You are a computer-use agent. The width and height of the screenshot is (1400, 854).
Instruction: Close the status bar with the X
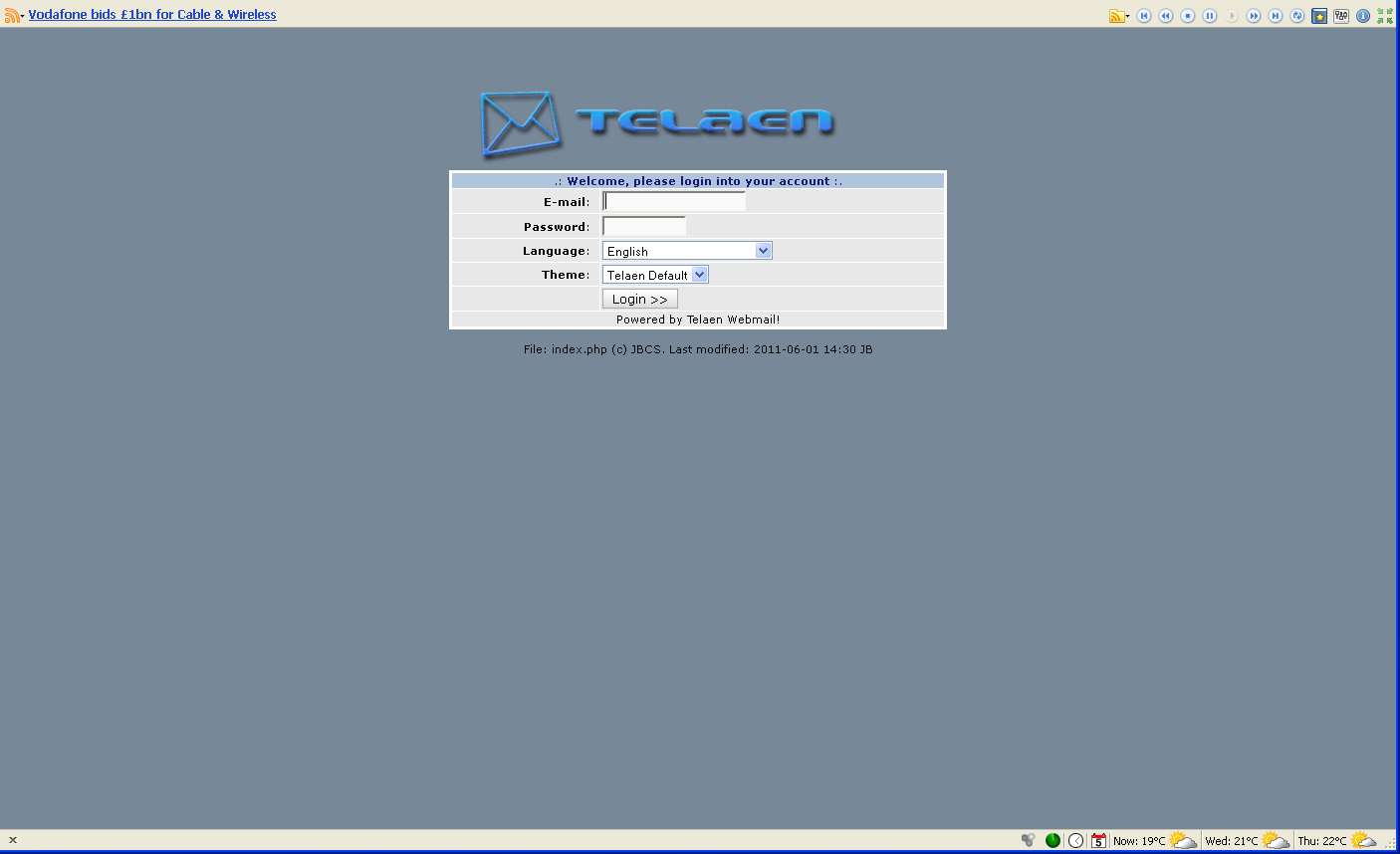click(13, 840)
